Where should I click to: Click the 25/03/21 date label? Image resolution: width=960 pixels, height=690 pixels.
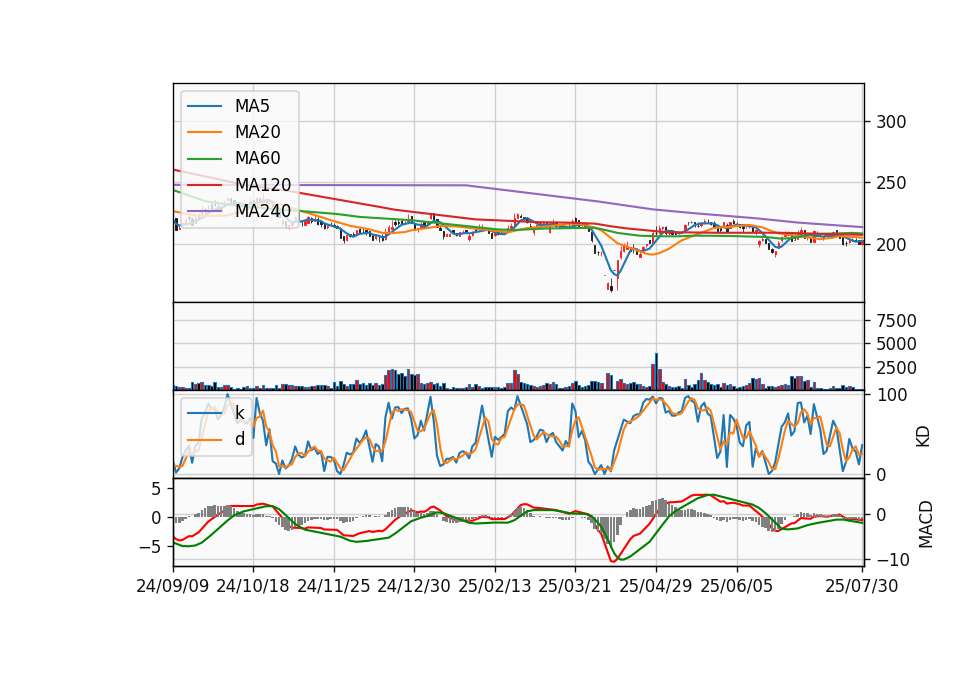tap(575, 586)
